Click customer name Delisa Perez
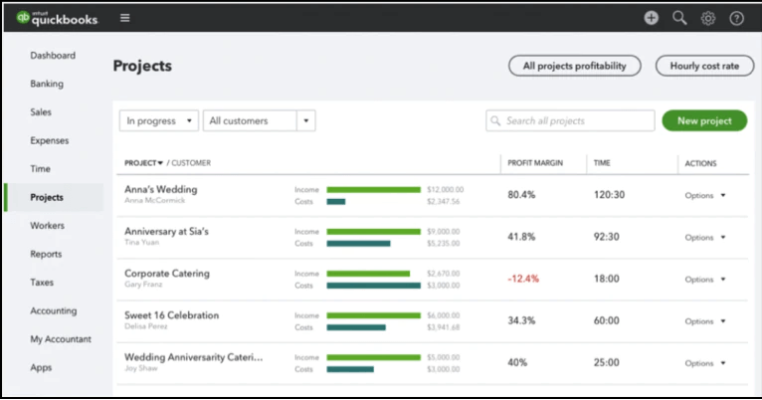The image size is (762, 400). click(x=146, y=326)
